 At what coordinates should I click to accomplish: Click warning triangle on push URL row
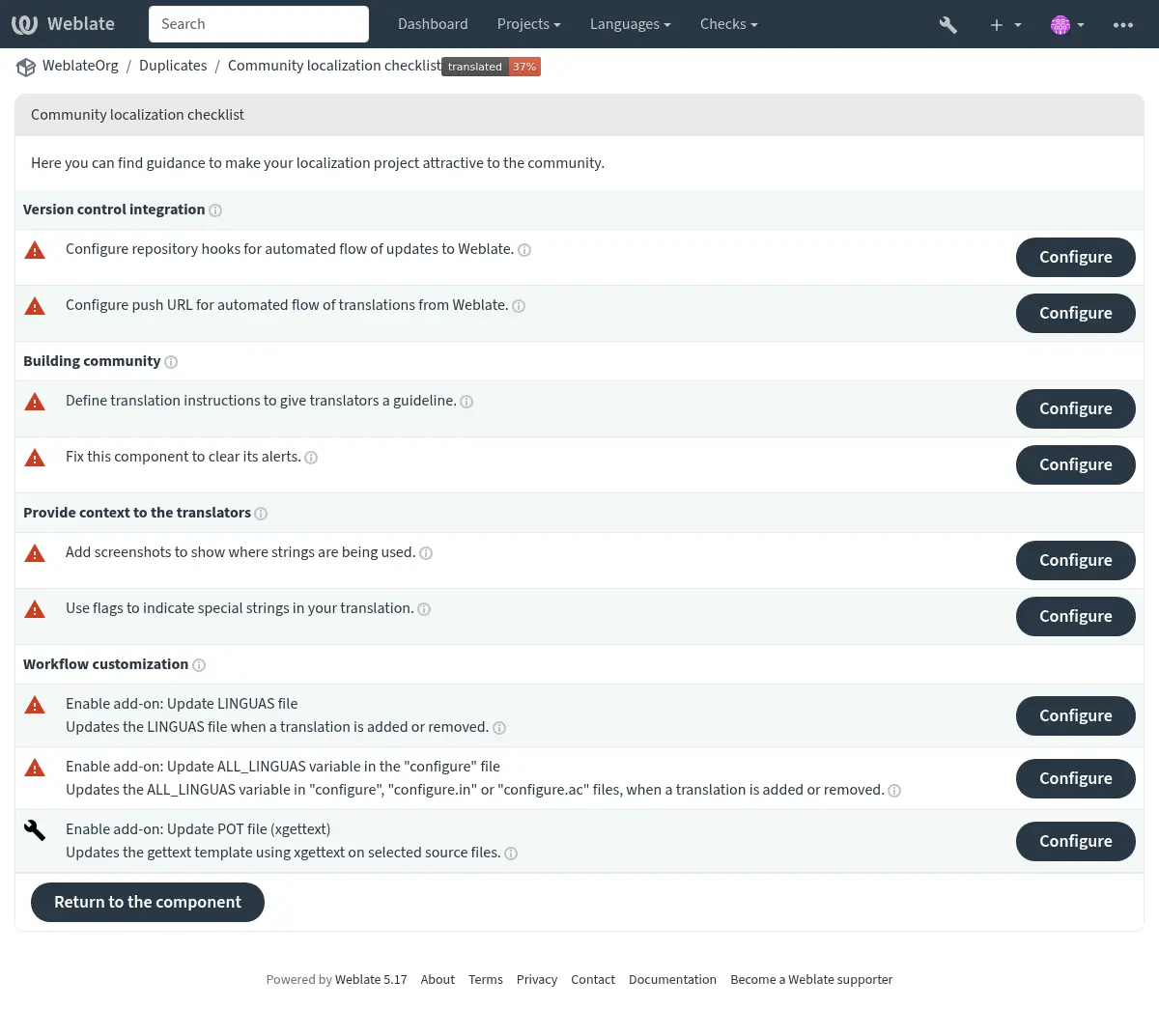35,307
